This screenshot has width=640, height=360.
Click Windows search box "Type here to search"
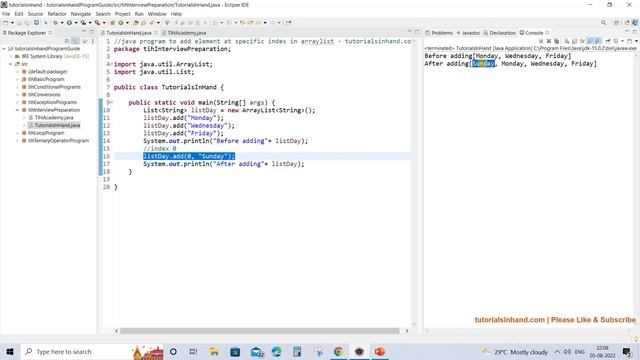point(92,351)
